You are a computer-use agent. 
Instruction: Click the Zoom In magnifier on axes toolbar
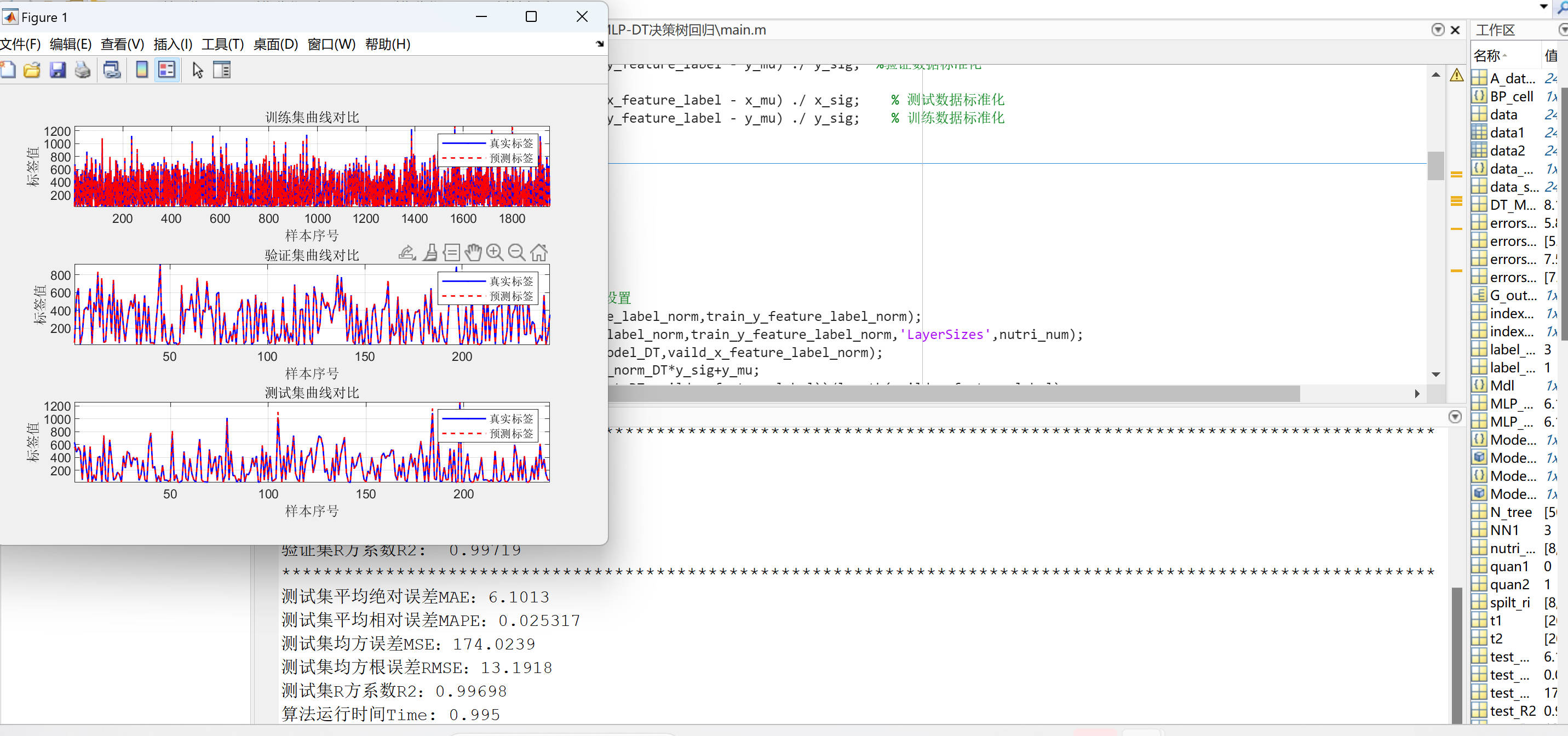pyautogui.click(x=495, y=252)
